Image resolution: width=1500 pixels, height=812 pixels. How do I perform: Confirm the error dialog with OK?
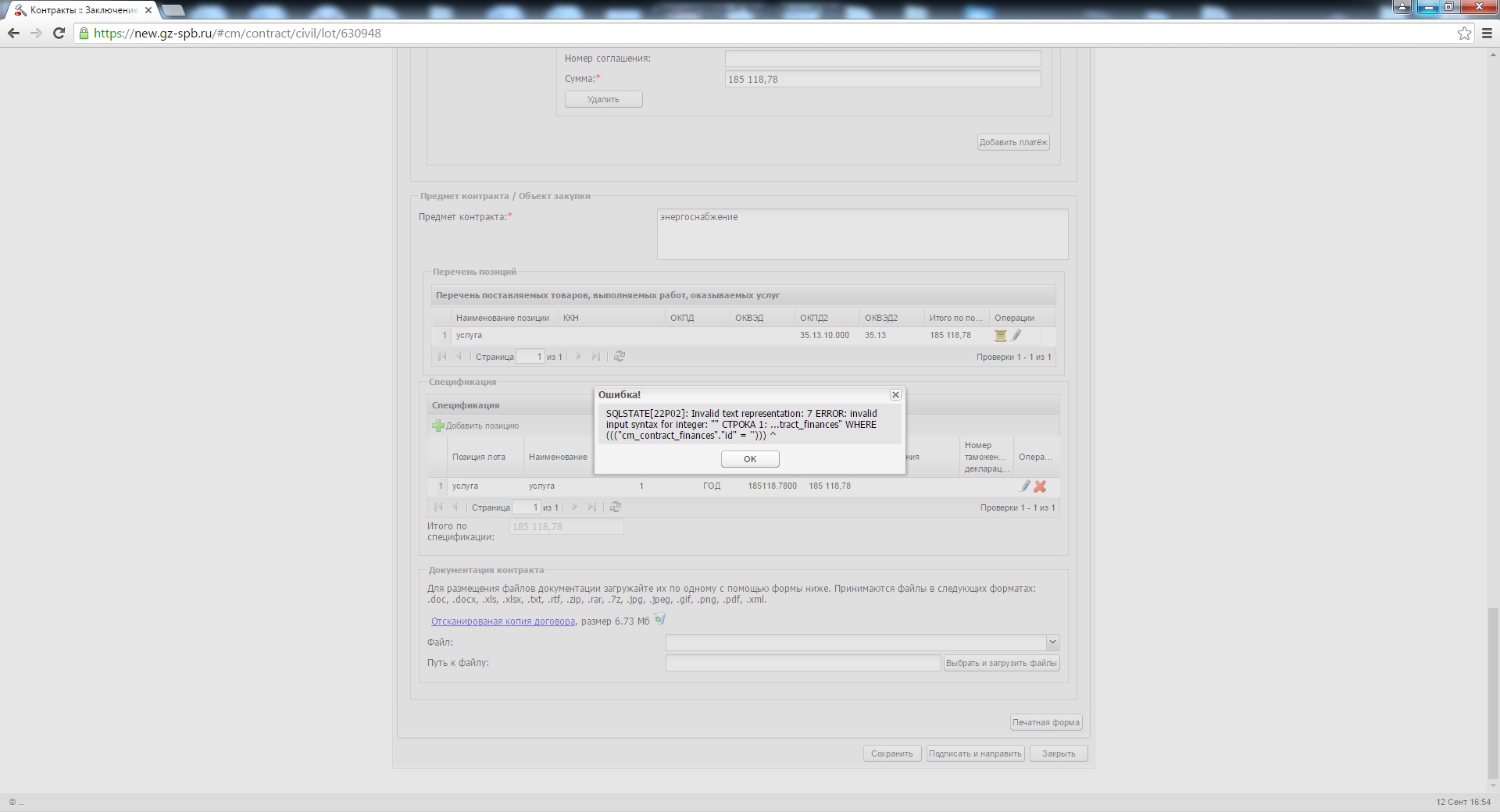(x=750, y=459)
